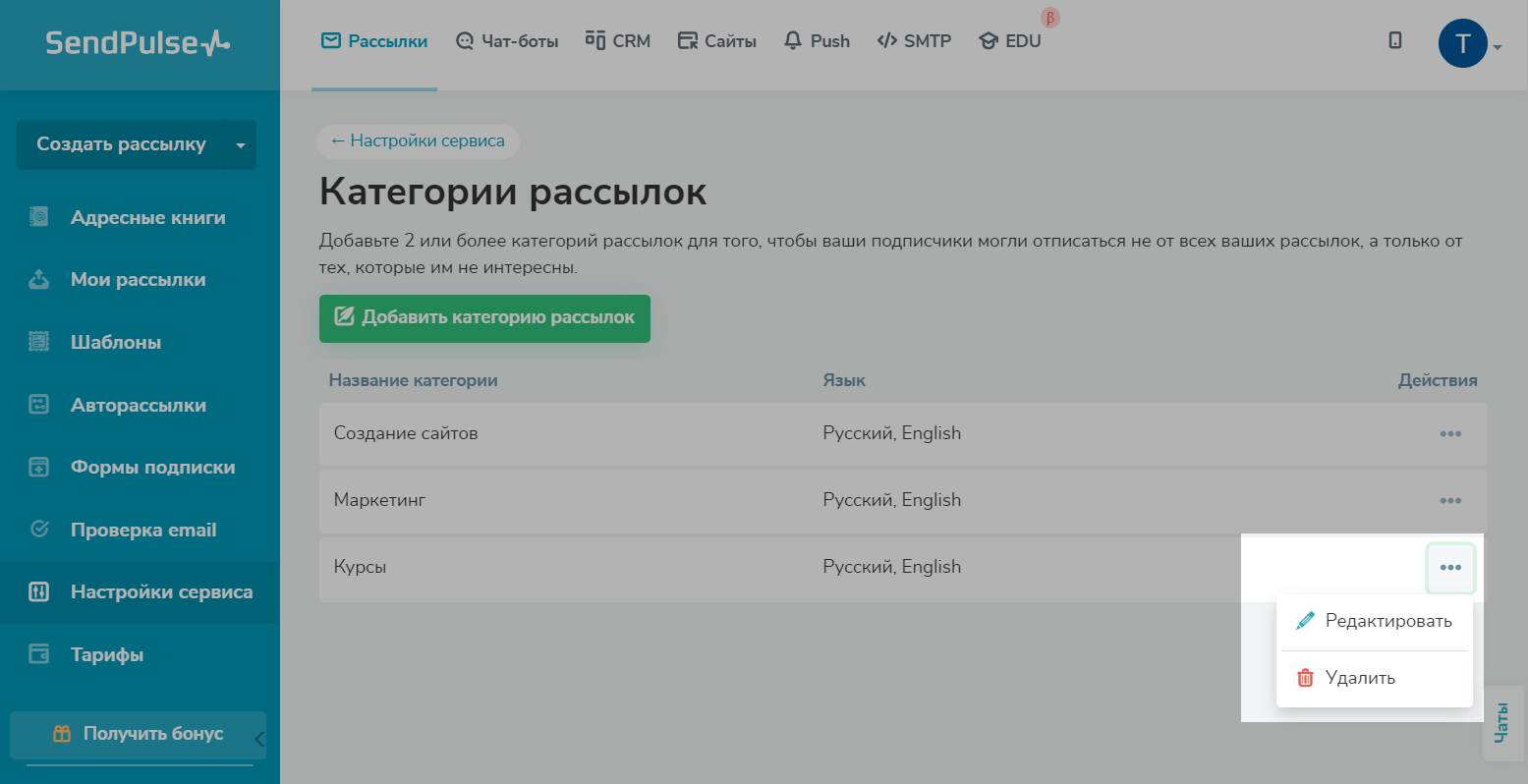
Task: Open Subscription forms (Формы подписки)
Action: click(x=152, y=468)
